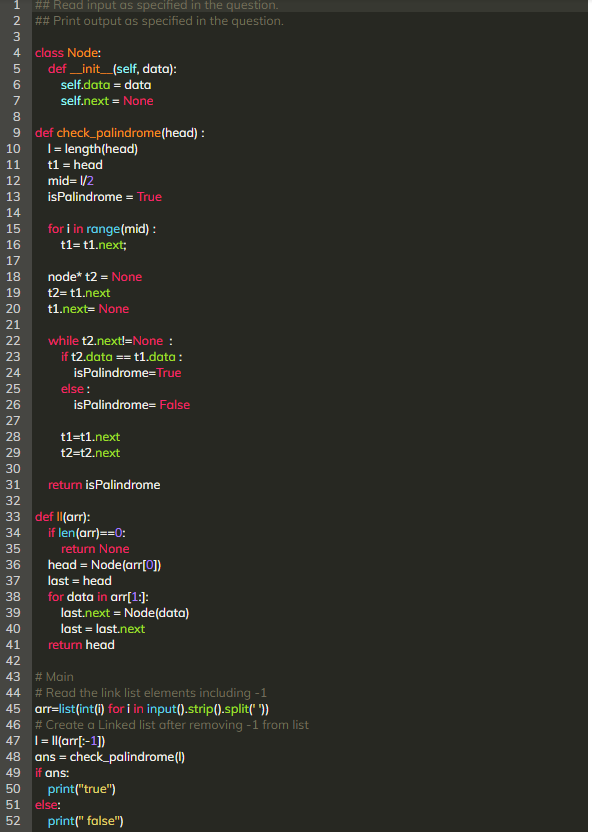
Task: Click 'return head' on line 41
Action: tap(81, 645)
